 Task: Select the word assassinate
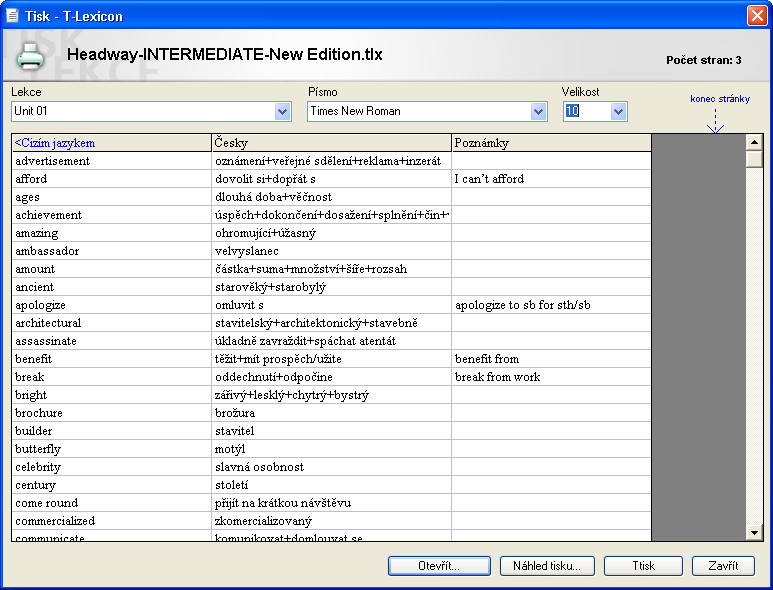[x=46, y=341]
